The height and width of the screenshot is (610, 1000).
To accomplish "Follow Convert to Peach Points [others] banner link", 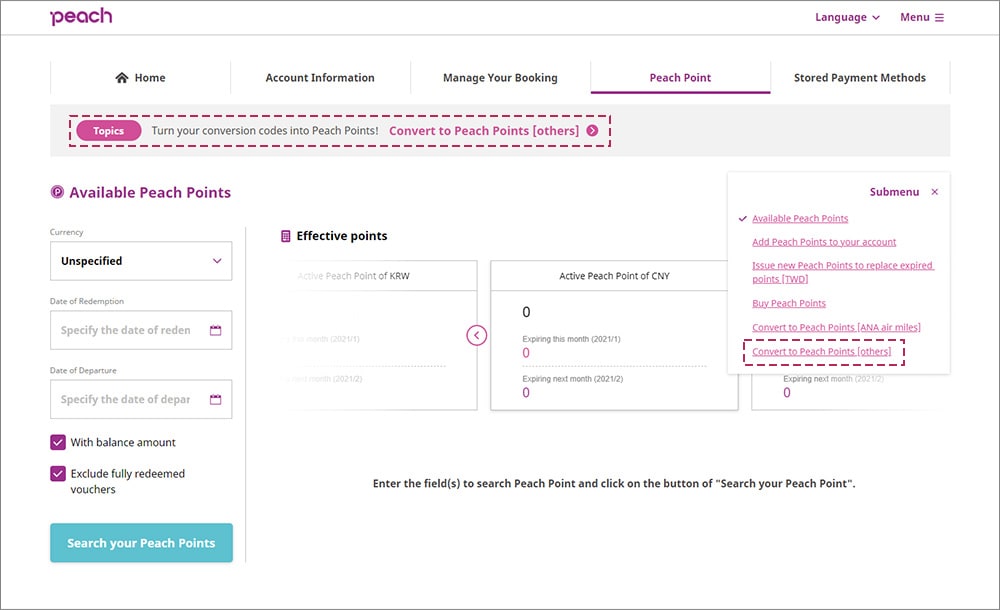I will (x=484, y=131).
